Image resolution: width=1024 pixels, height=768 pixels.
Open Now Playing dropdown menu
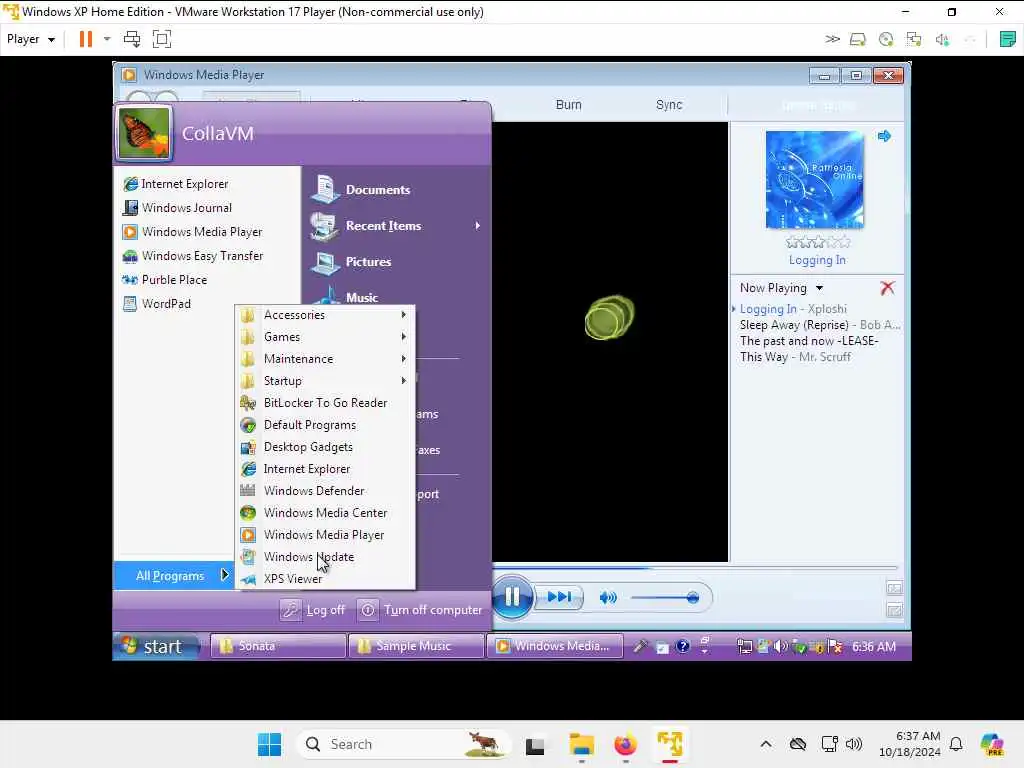coord(781,288)
